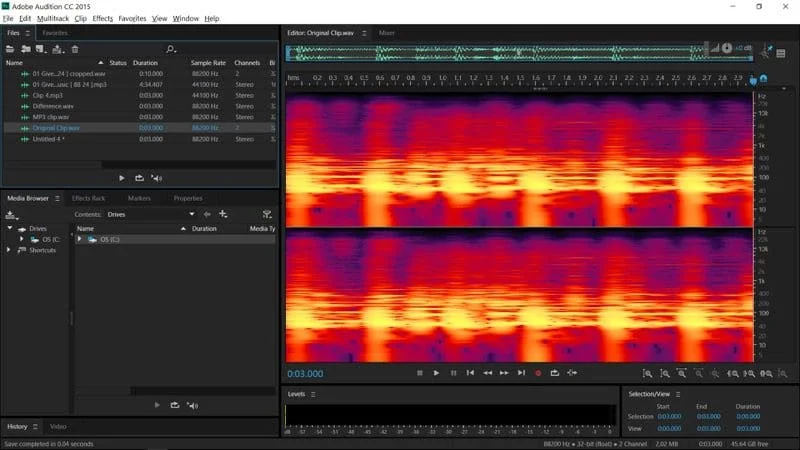Click Open File icon in Files panel
This screenshot has width=800, height=450.
(x=10, y=49)
